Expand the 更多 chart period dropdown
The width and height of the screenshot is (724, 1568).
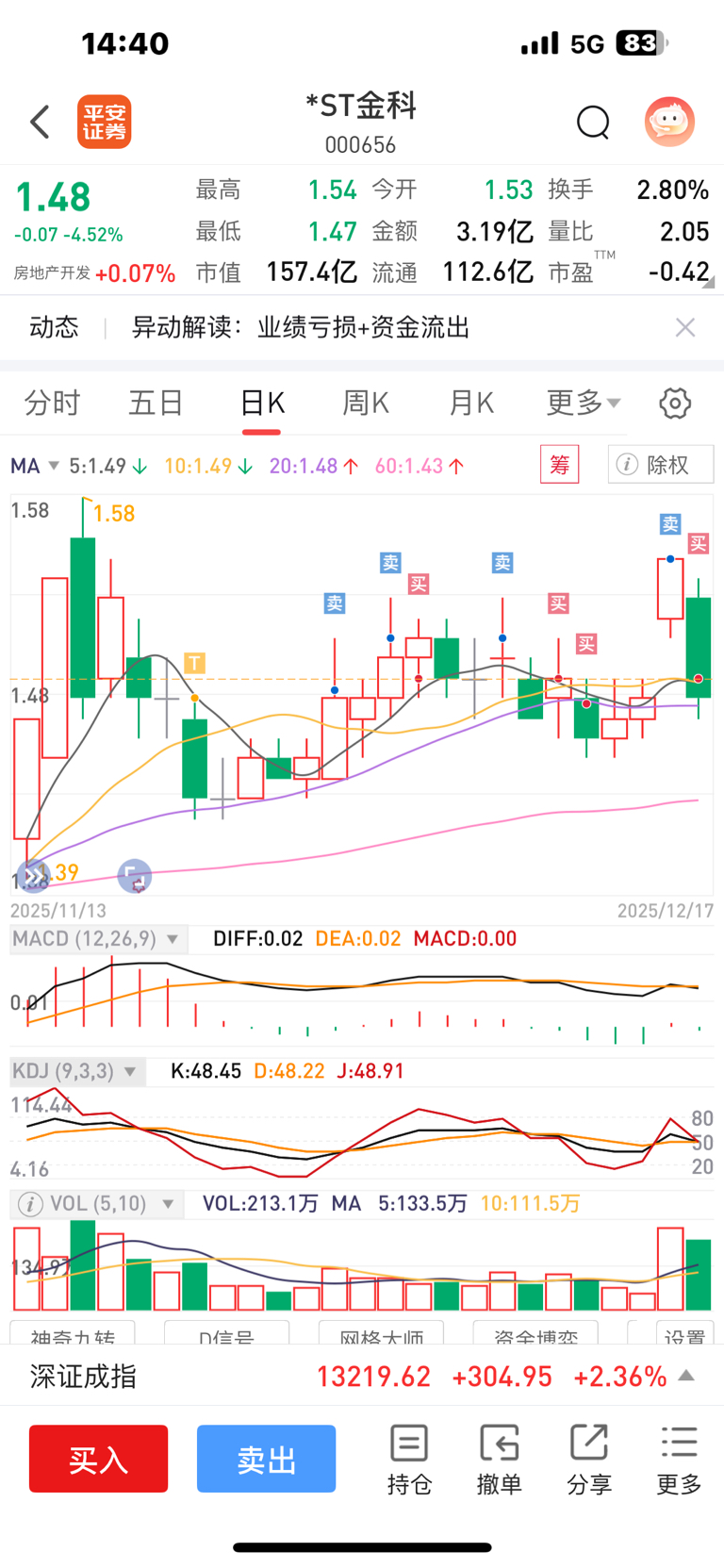[x=584, y=404]
